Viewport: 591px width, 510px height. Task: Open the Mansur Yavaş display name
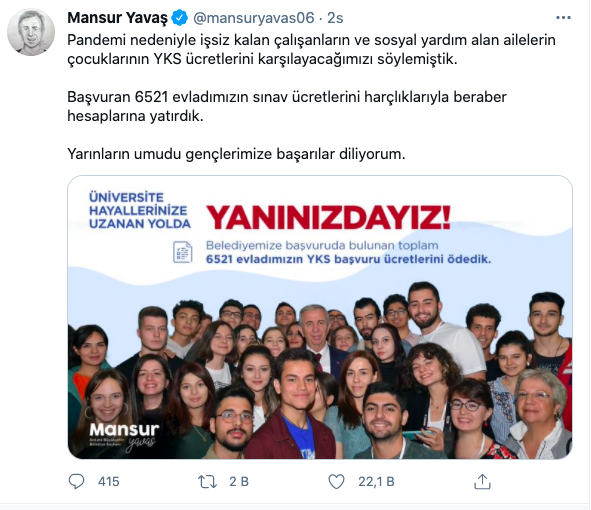coord(117,18)
